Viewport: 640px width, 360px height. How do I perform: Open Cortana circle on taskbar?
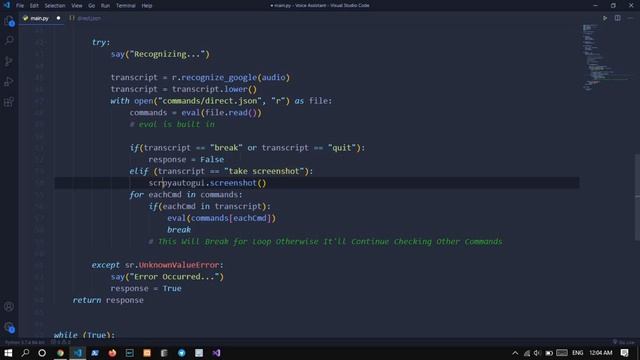click(42, 353)
